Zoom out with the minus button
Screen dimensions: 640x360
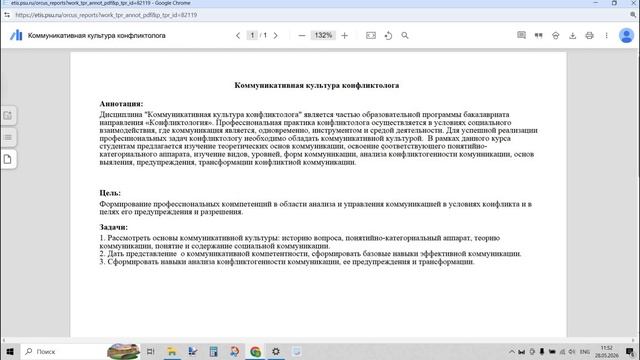click(x=302, y=36)
